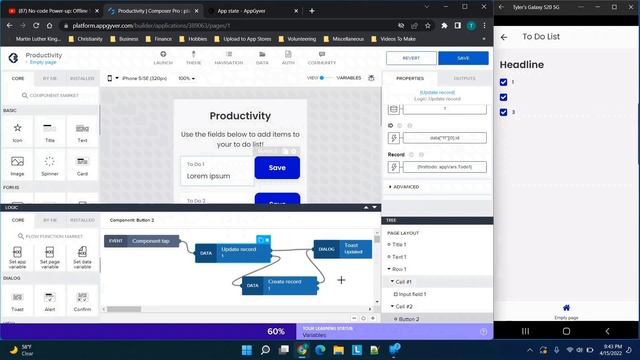Select the Update record logic node
Viewport: 640px width, 360px height.
click(x=233, y=253)
